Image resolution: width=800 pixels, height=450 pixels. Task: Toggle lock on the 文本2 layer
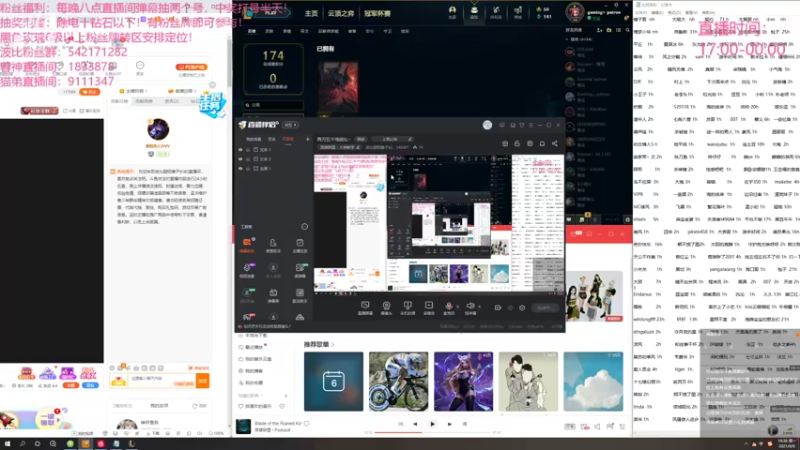(x=248, y=159)
